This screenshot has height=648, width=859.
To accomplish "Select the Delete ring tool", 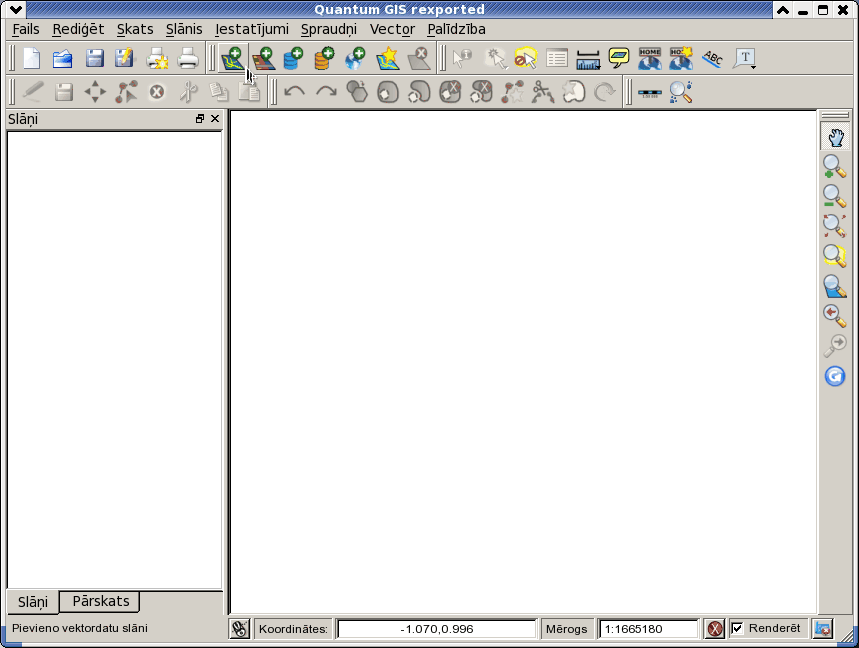I will [x=450, y=91].
